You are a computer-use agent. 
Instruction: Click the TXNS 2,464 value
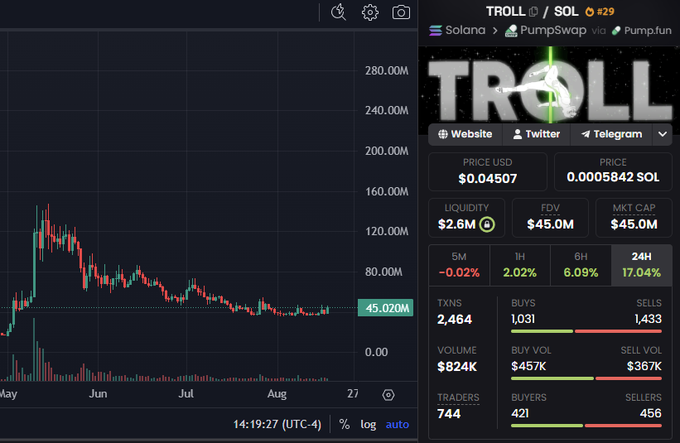click(454, 319)
